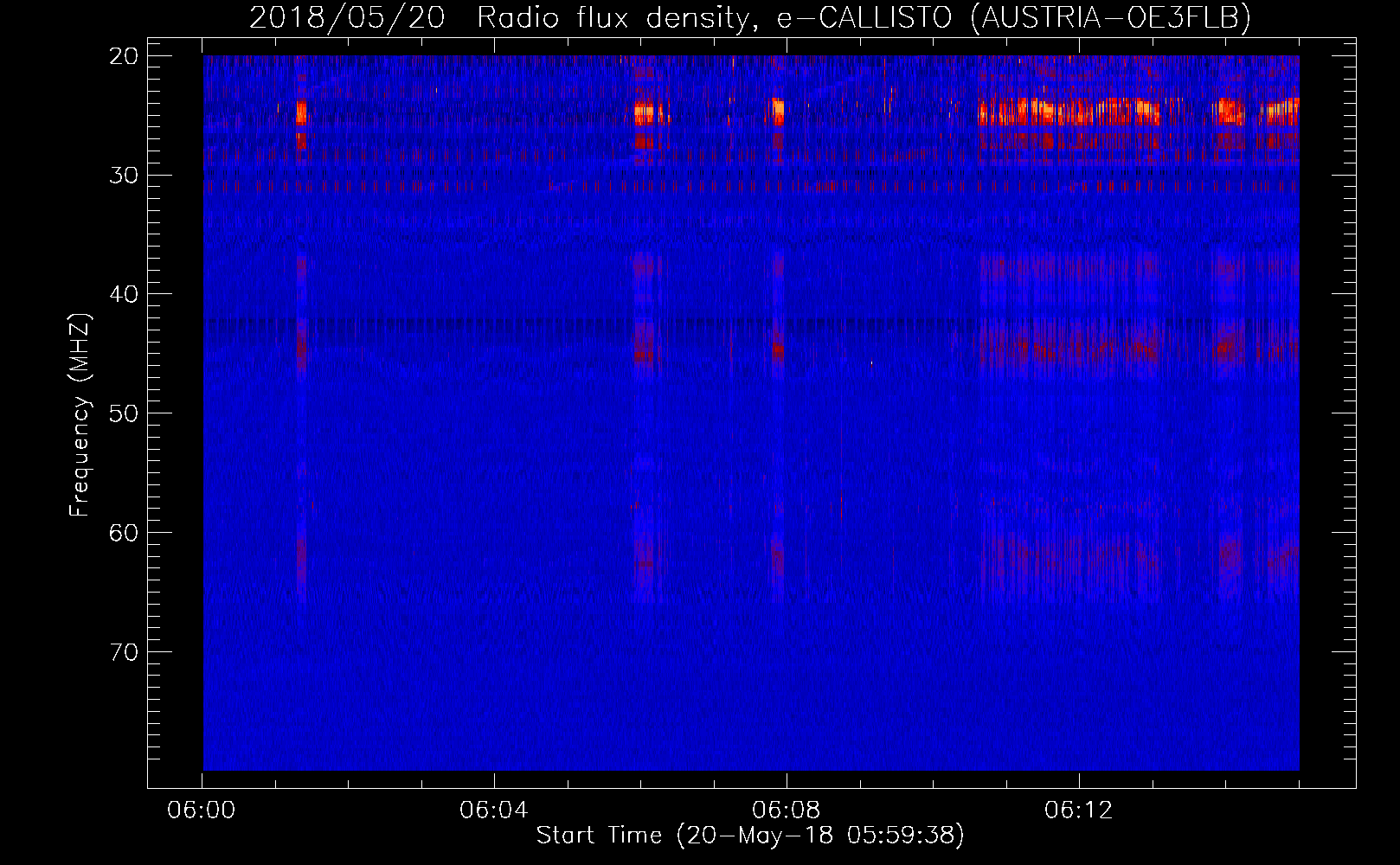Click the '70' frequency tick label
1400x865 pixels.
125,651
